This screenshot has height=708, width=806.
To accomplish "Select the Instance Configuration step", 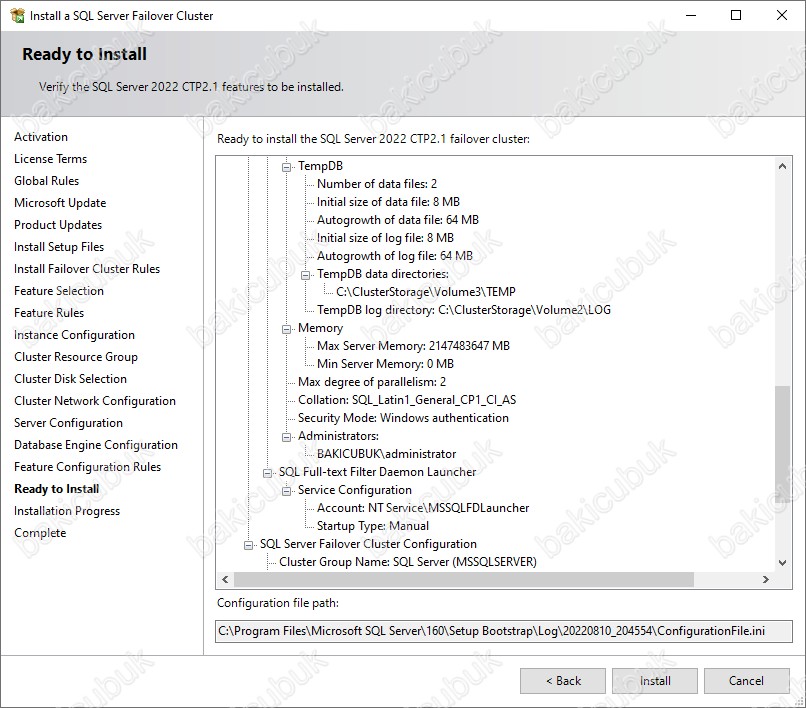I will [75, 335].
